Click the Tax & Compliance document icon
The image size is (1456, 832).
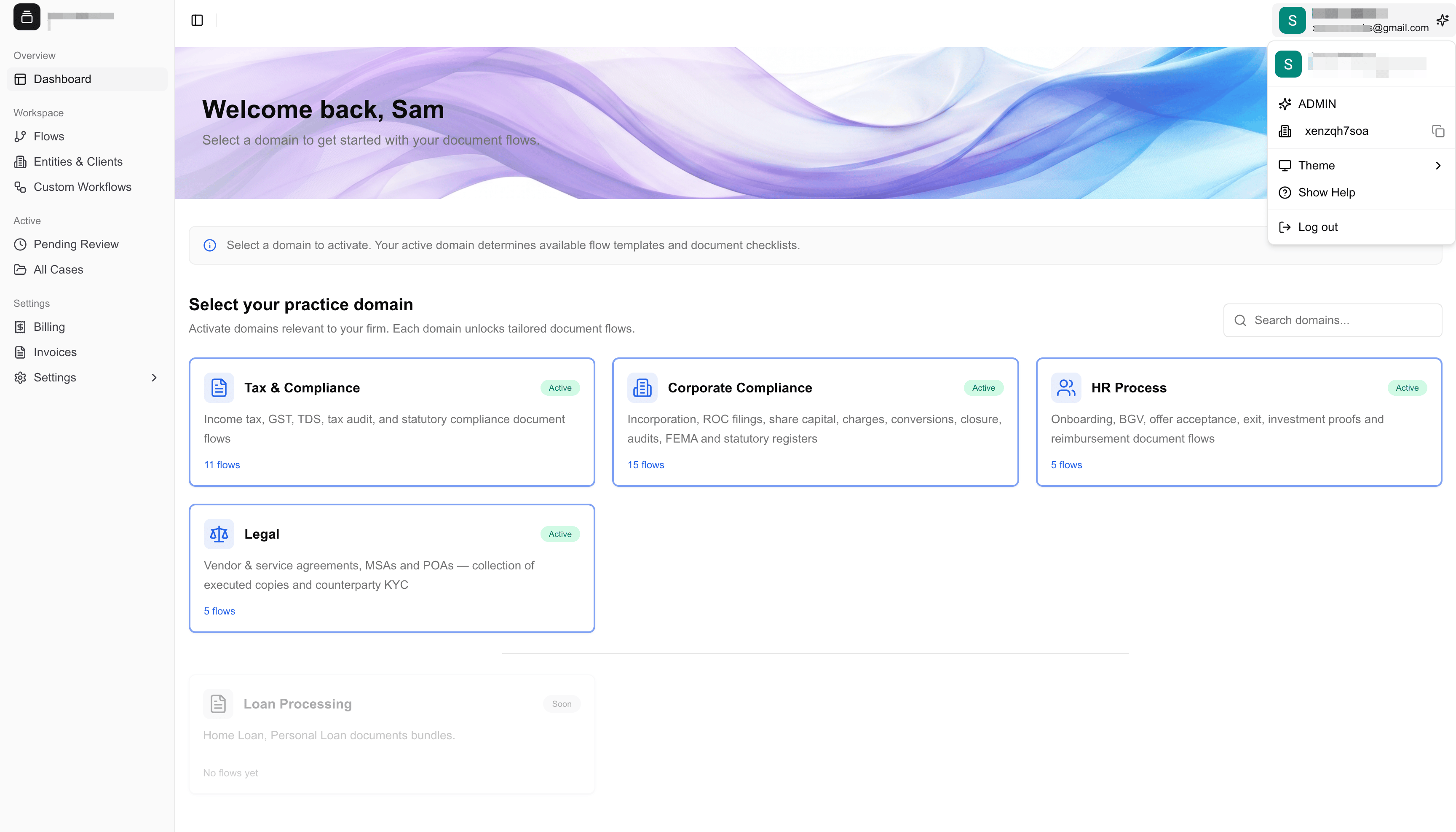point(219,388)
